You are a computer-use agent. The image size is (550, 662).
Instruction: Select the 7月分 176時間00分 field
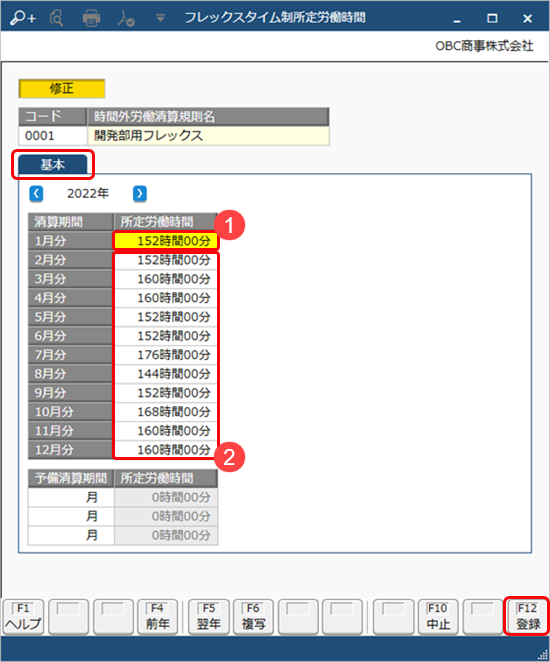pyautogui.click(x=165, y=355)
